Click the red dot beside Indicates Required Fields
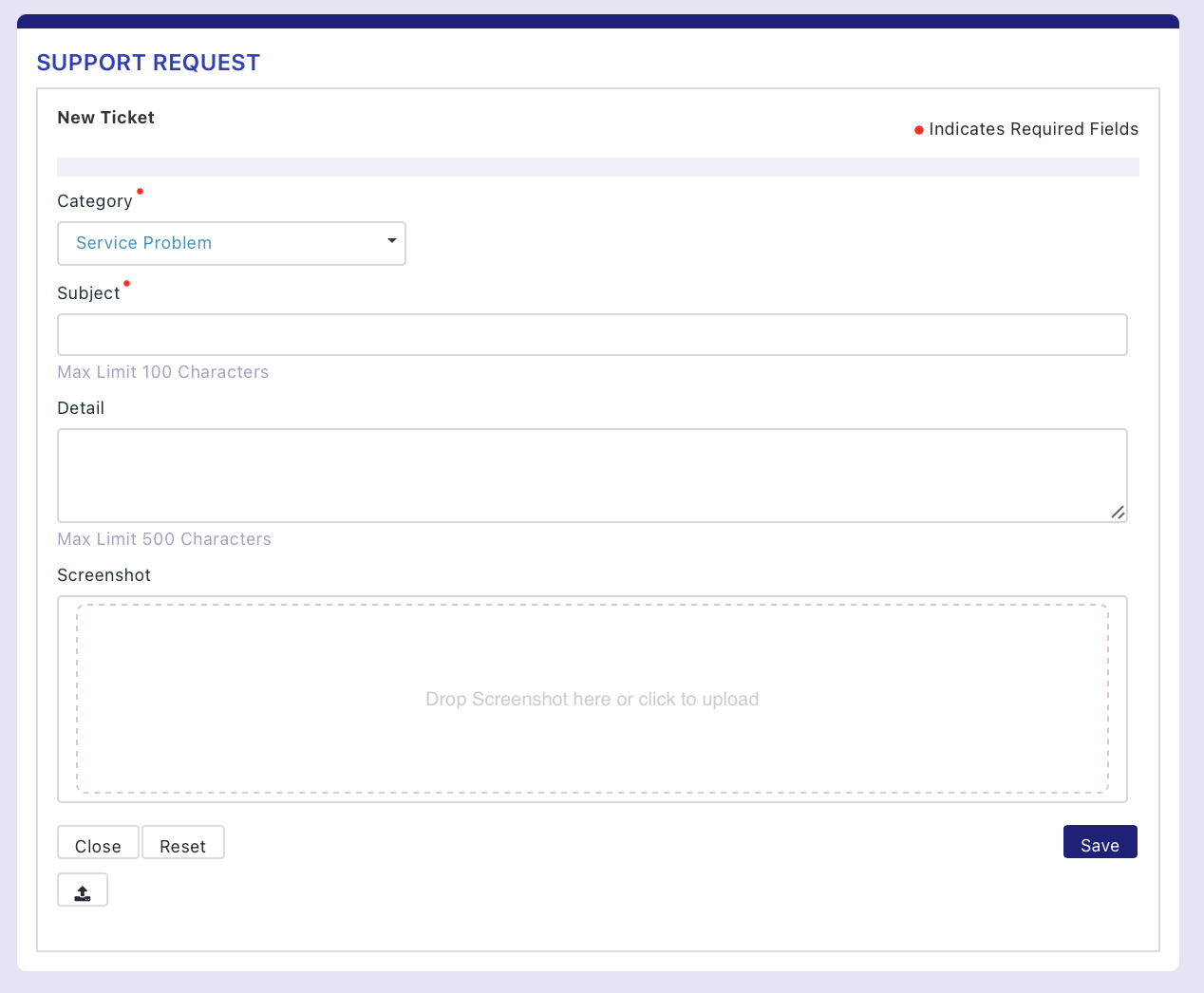 [918, 130]
